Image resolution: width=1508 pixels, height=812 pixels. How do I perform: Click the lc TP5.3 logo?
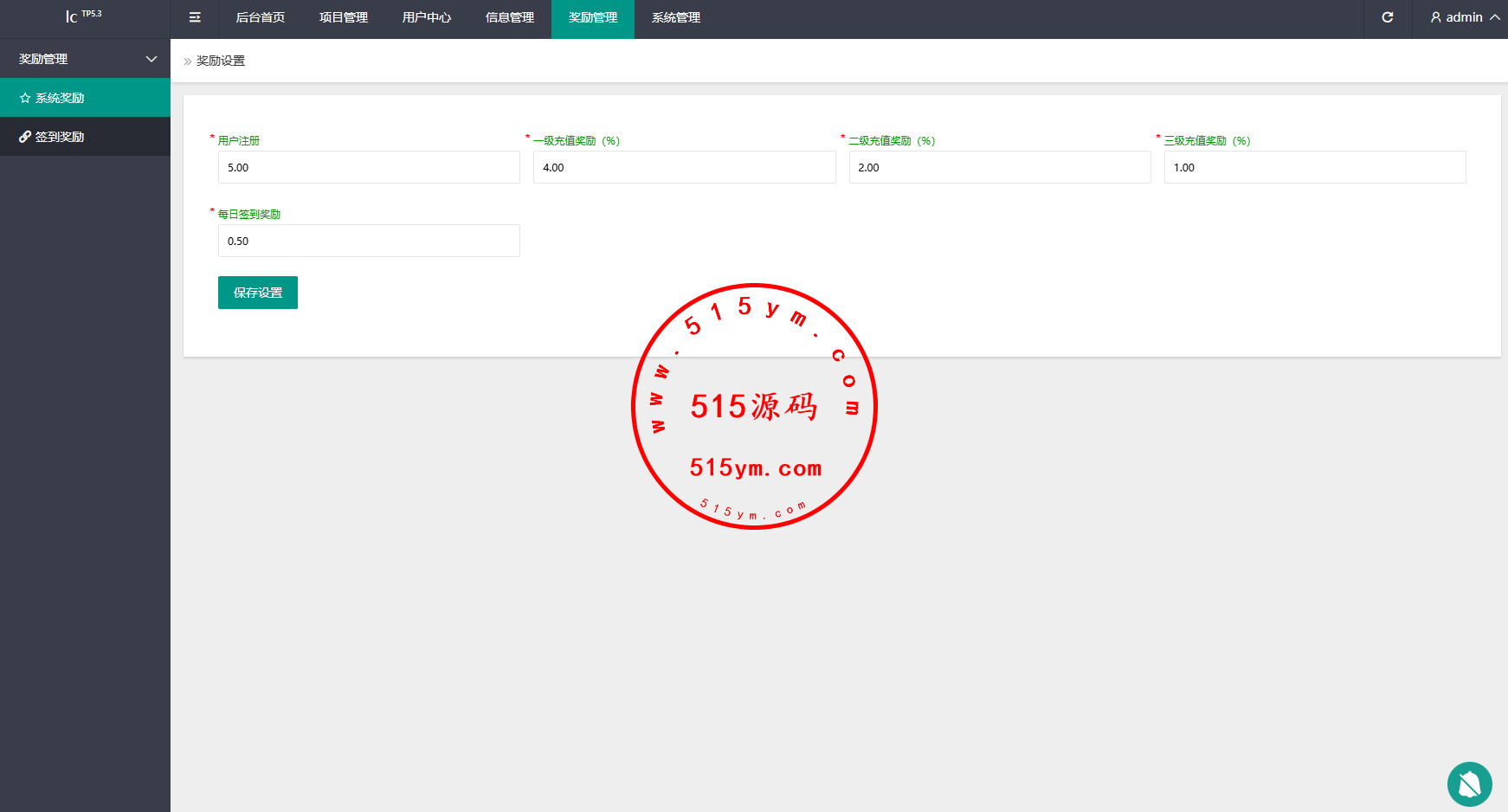click(x=83, y=16)
